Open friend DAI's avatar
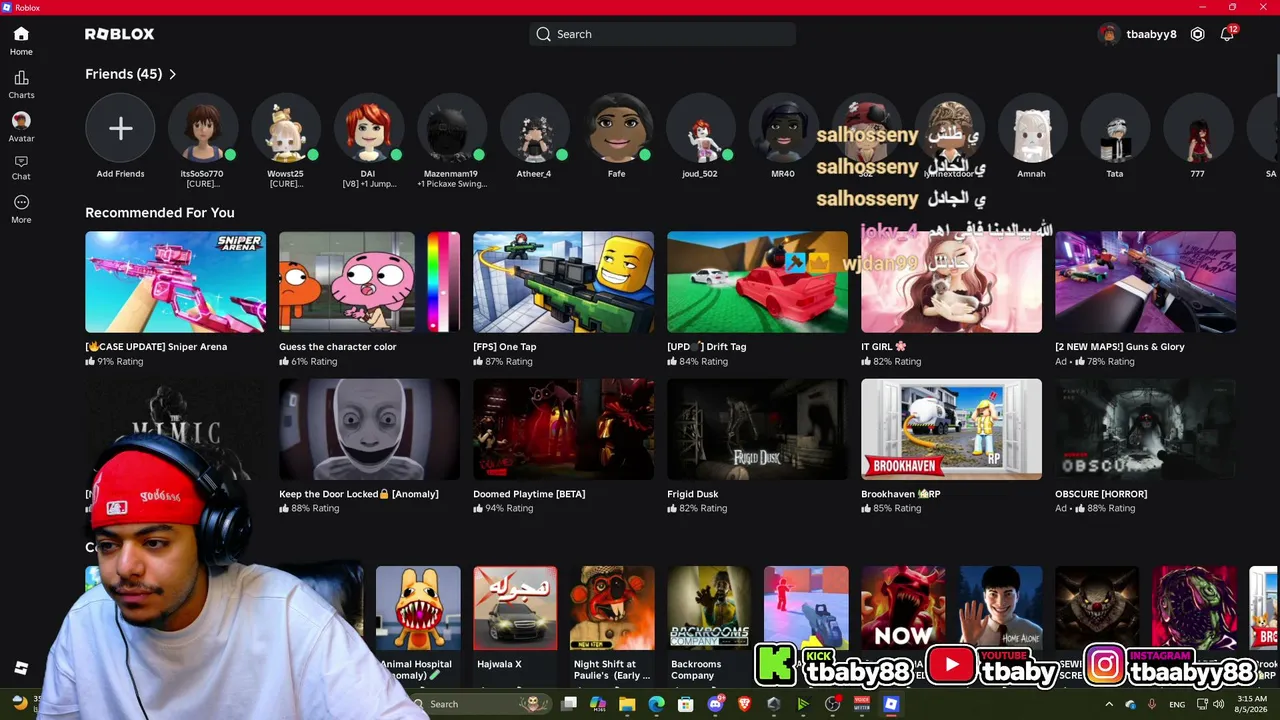This screenshot has width=1280, height=720. [x=368, y=128]
